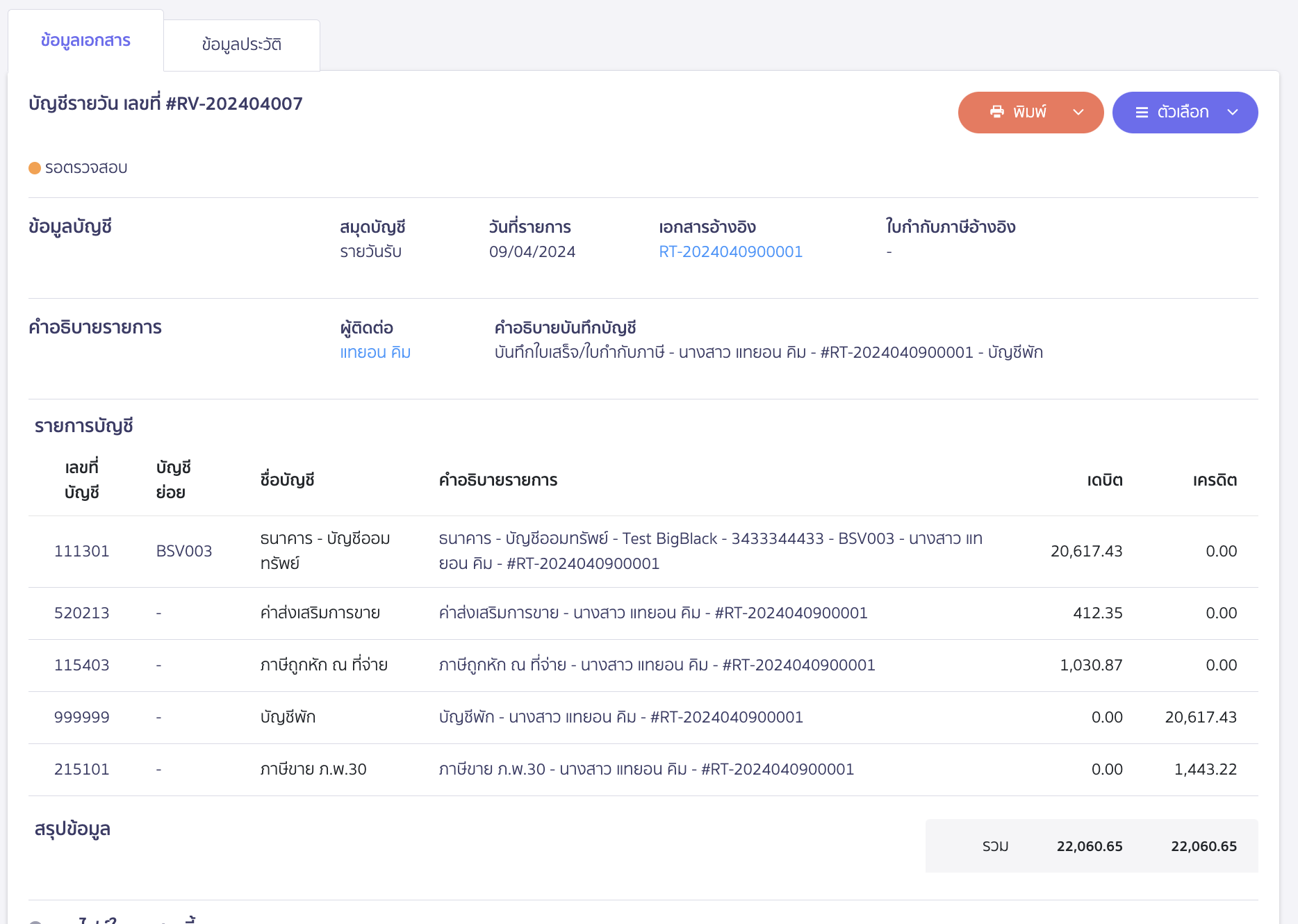Click the printer icon in พิมพ์ button
Image resolution: width=1298 pixels, height=924 pixels.
[x=997, y=112]
